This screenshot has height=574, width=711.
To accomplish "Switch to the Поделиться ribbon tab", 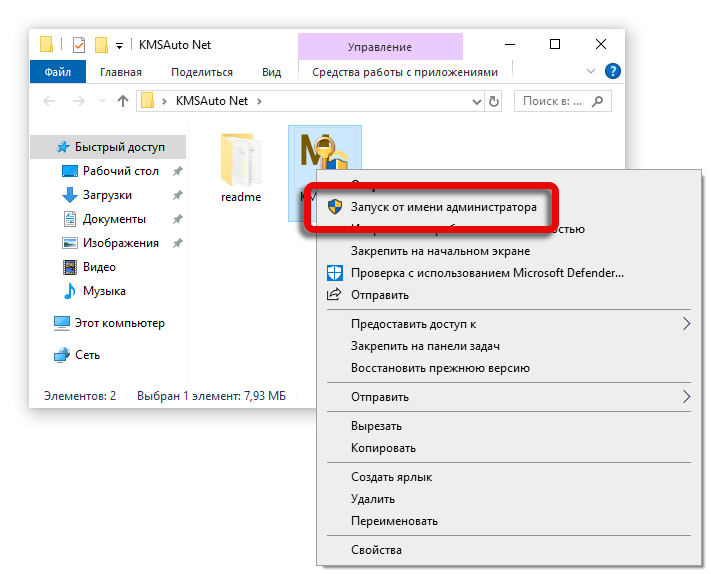I will (x=202, y=72).
